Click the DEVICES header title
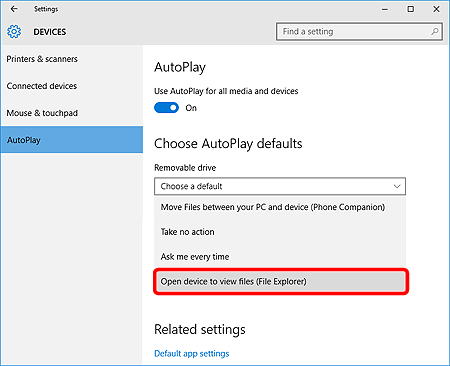 pos(50,32)
